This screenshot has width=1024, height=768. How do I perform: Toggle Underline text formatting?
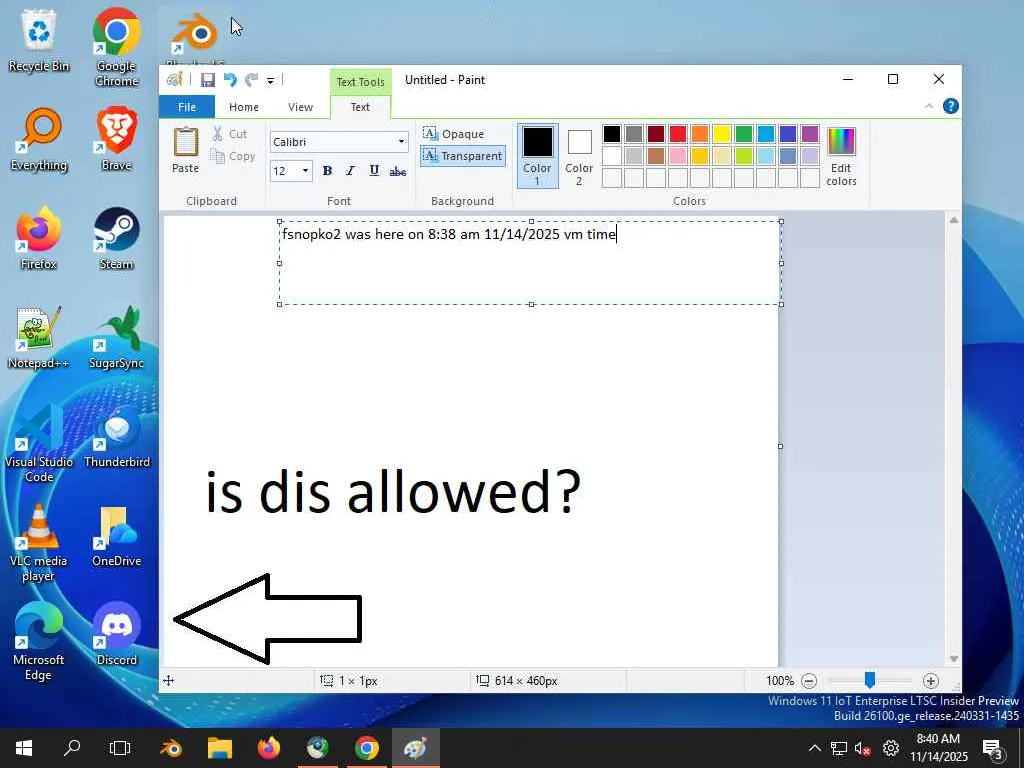[x=374, y=171]
